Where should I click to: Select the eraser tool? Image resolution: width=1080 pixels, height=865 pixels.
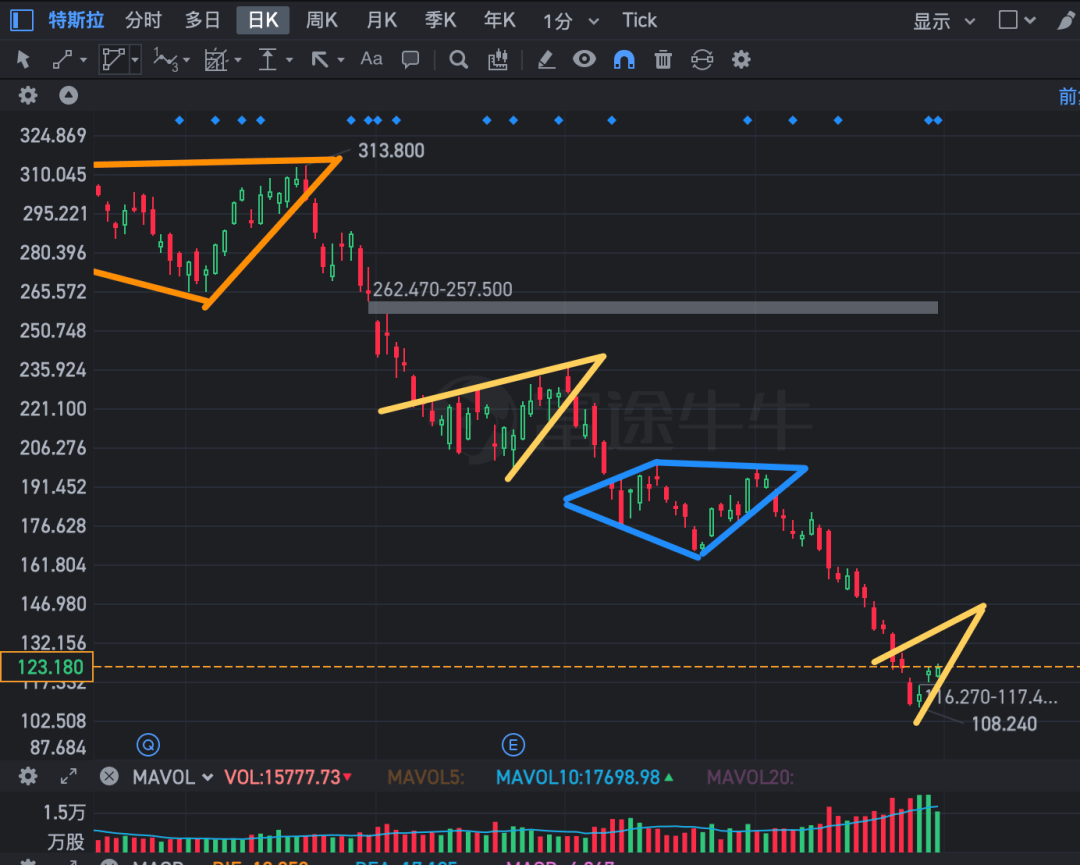click(x=546, y=60)
